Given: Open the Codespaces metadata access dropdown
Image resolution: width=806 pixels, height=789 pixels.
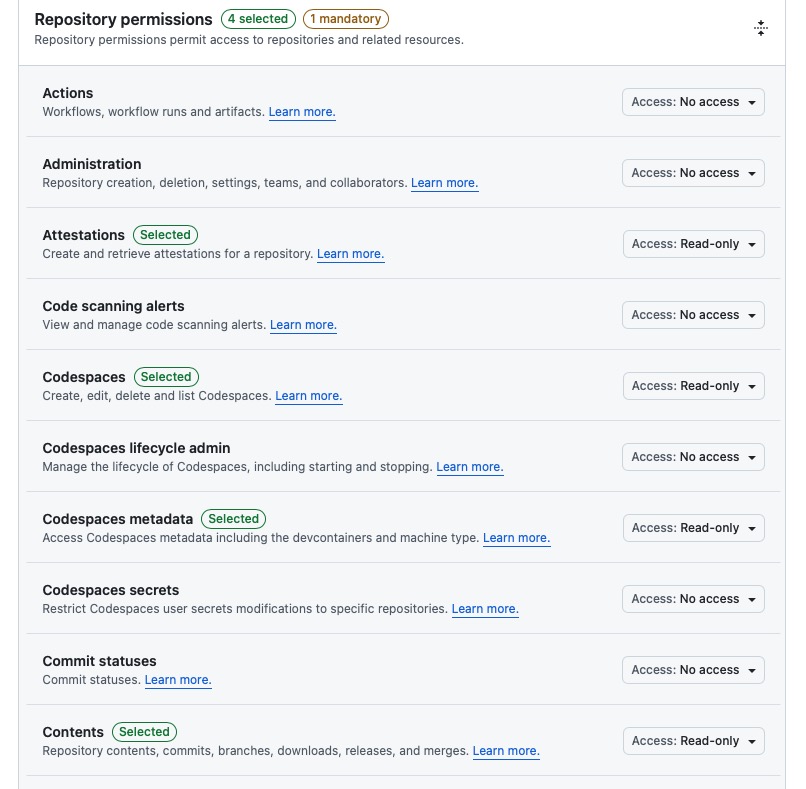Looking at the screenshot, I should (693, 527).
